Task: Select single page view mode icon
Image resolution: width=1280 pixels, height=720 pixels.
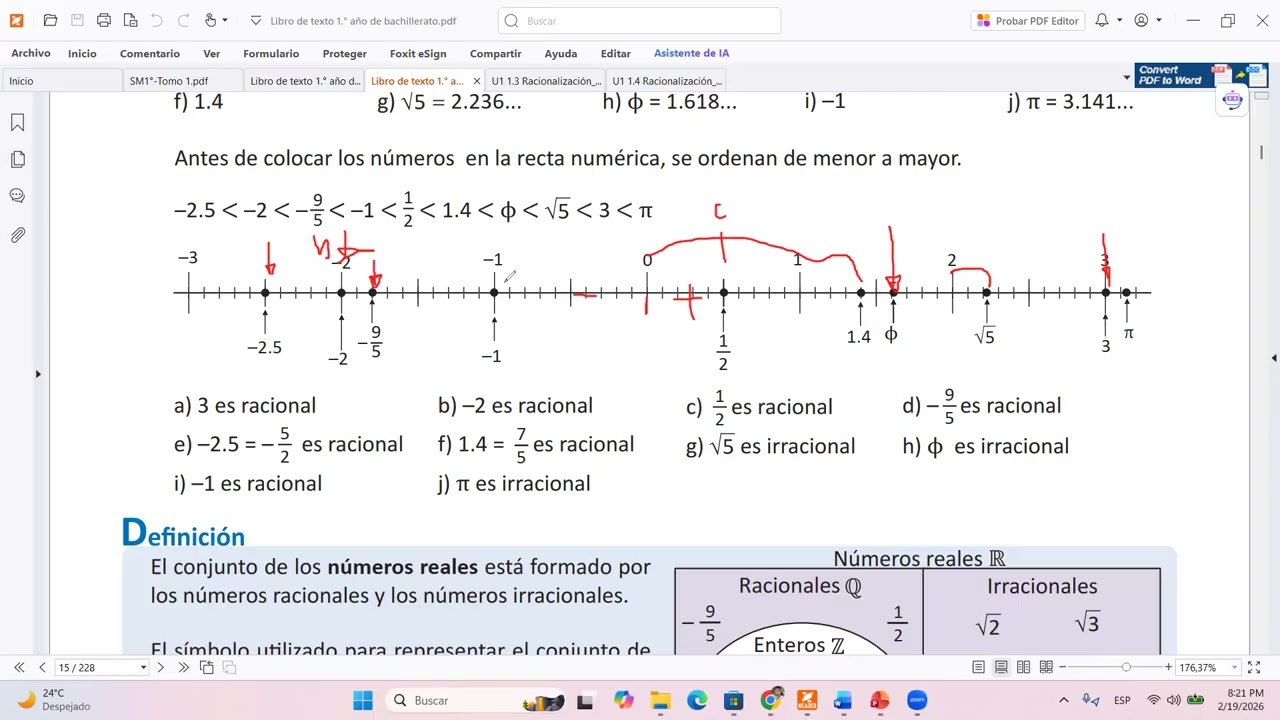Action: [x=978, y=667]
